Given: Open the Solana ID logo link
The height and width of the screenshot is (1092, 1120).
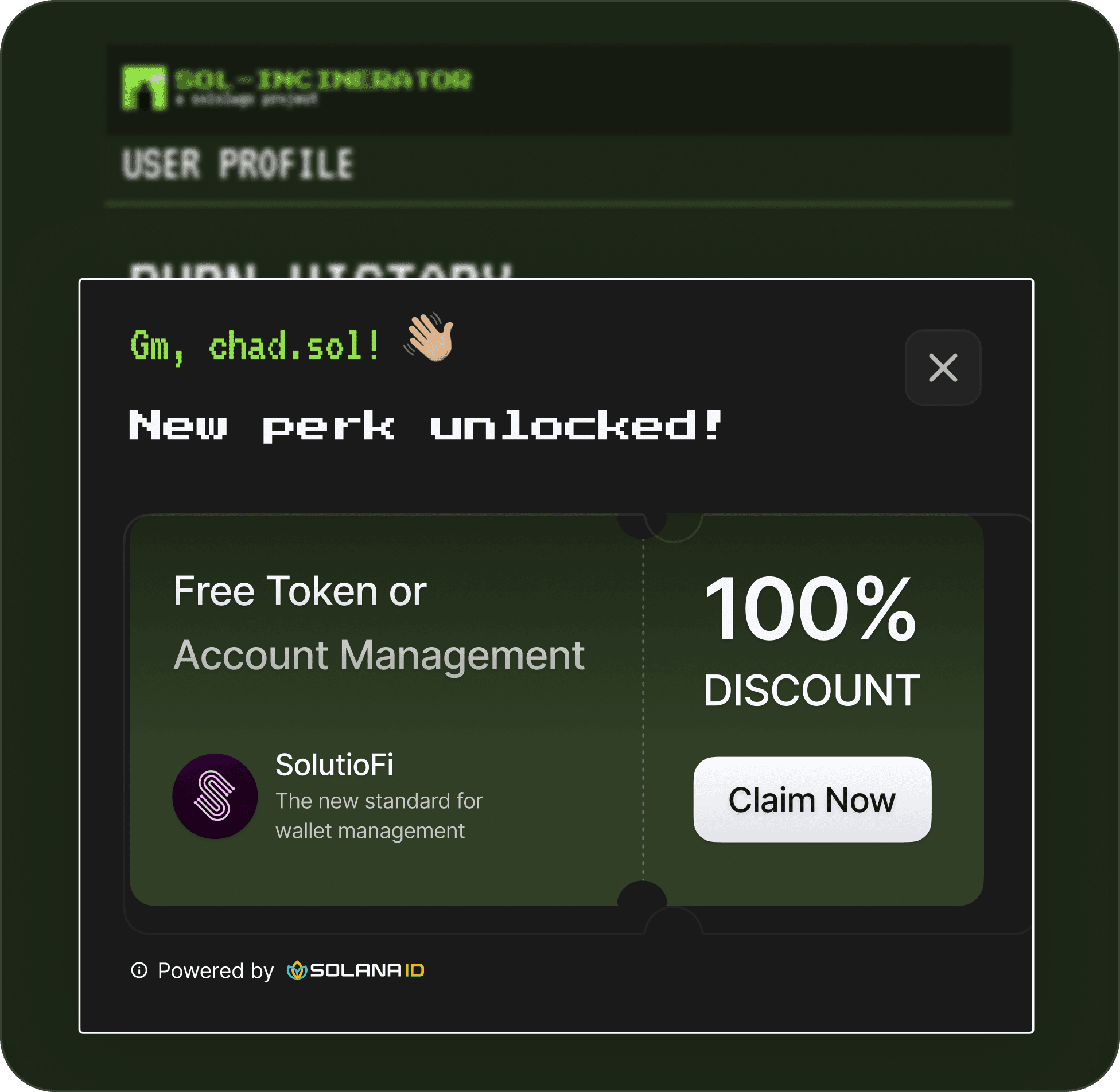Looking at the screenshot, I should click(355, 970).
